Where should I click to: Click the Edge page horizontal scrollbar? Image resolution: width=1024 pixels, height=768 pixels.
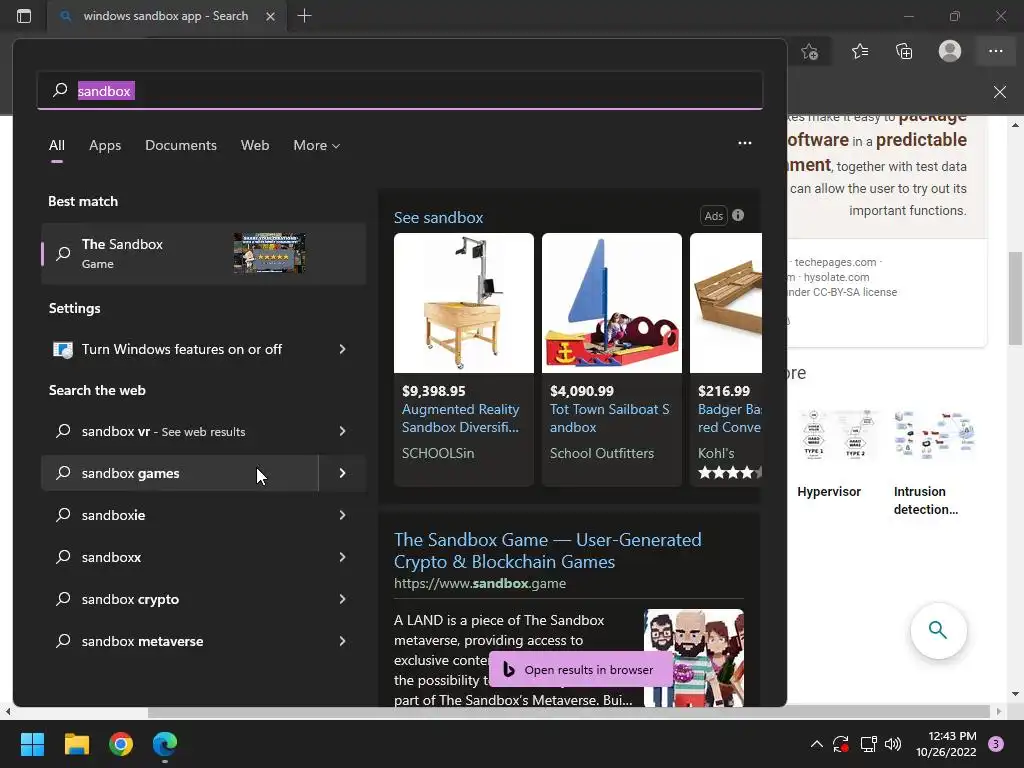coord(569,712)
